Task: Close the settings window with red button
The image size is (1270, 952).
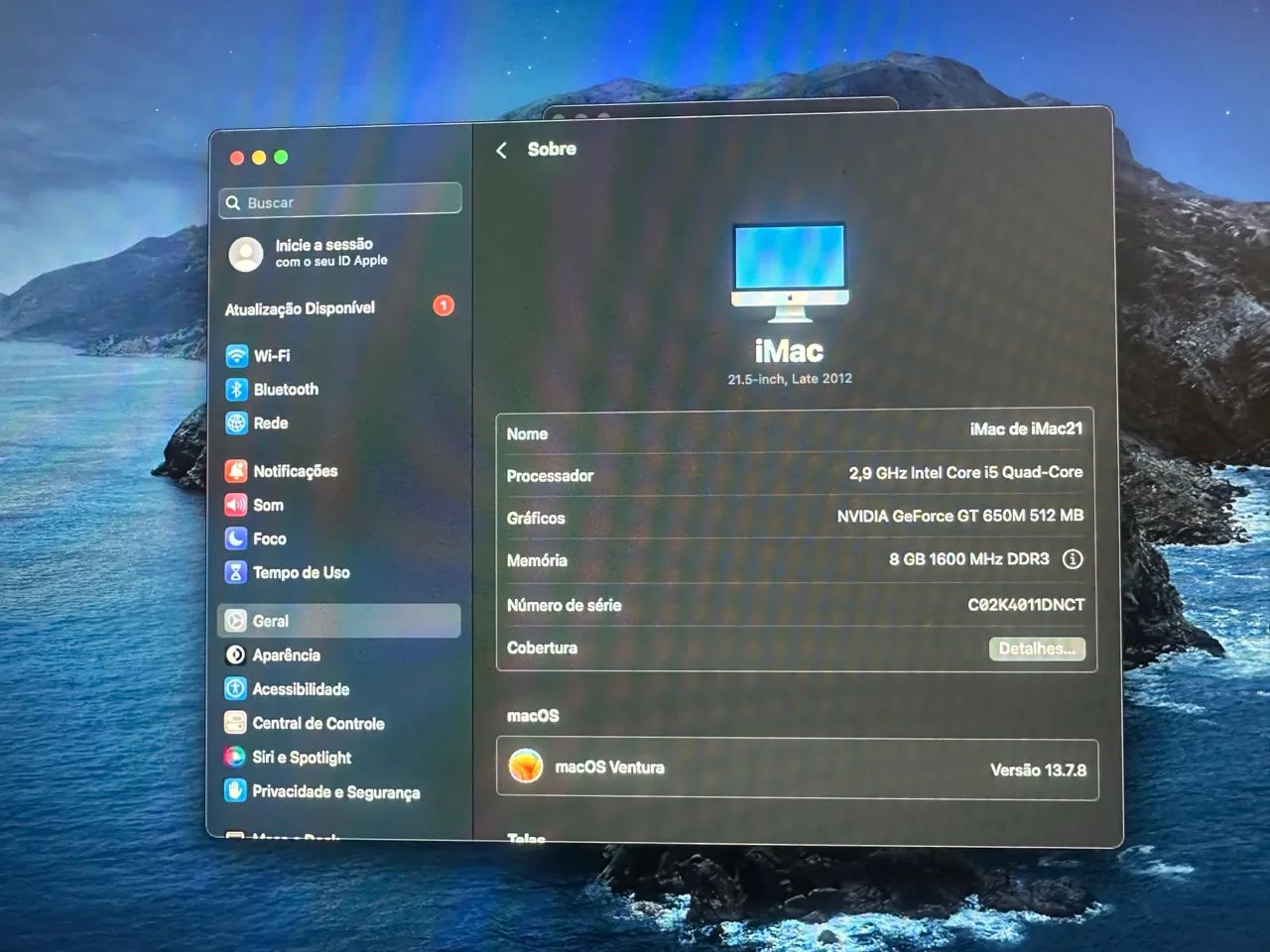Action: point(237,158)
